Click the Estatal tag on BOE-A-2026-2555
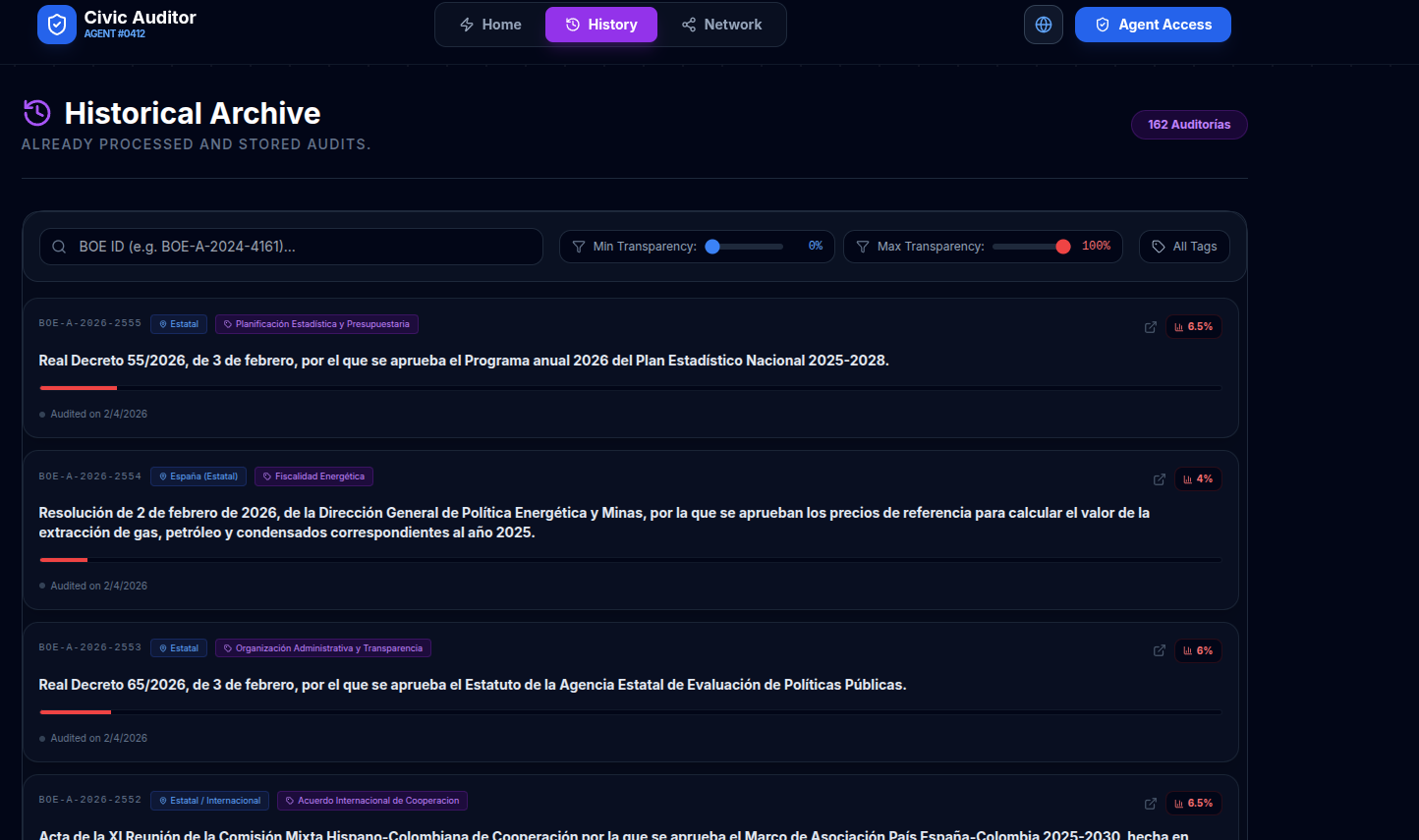1419x840 pixels. pyautogui.click(x=179, y=324)
